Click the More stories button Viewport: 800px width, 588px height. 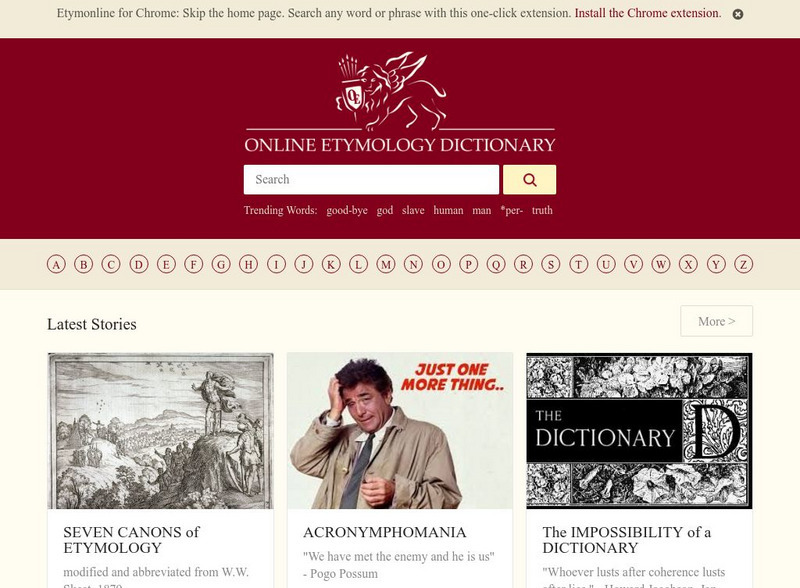tap(716, 321)
